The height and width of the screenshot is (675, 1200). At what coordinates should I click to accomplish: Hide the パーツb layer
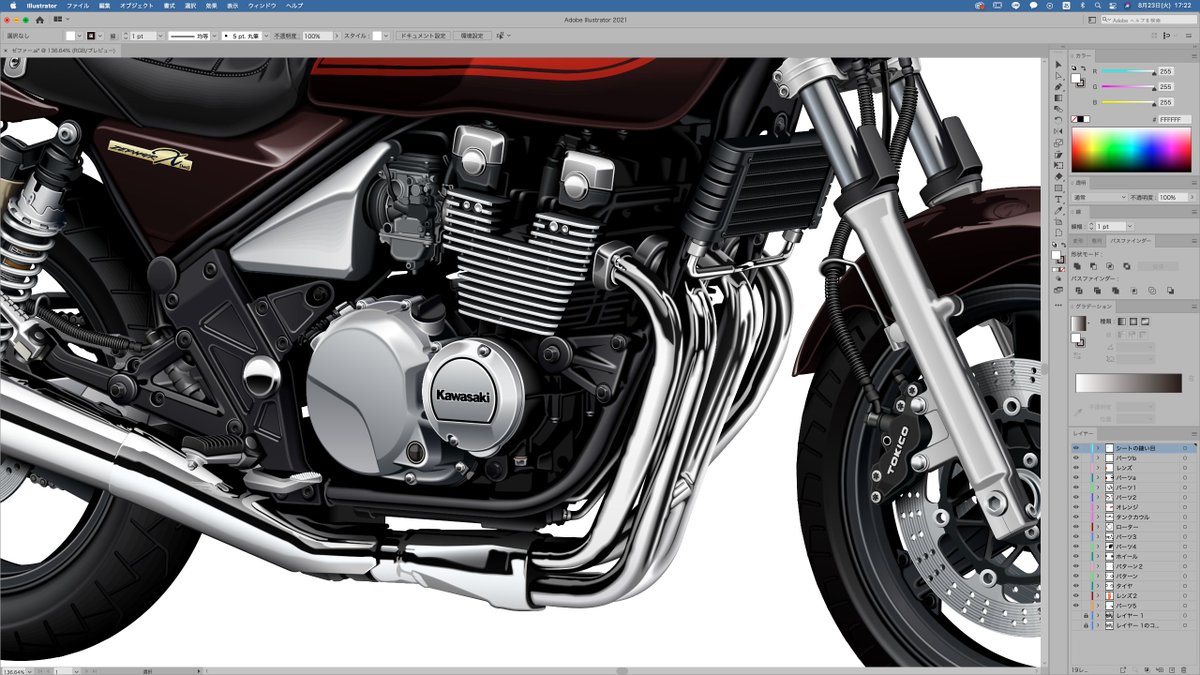1076,458
